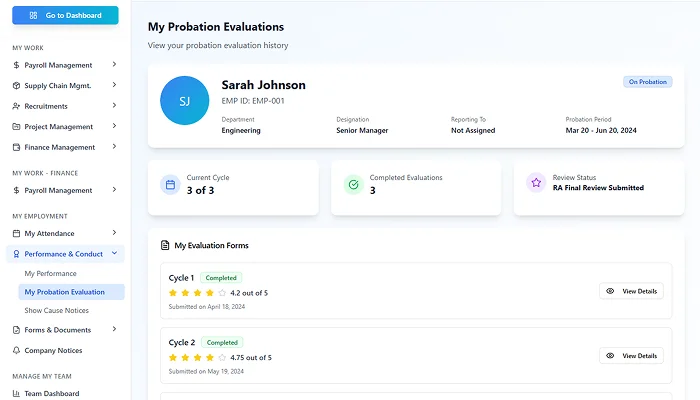Click the SJ profile avatar

pyautogui.click(x=184, y=101)
